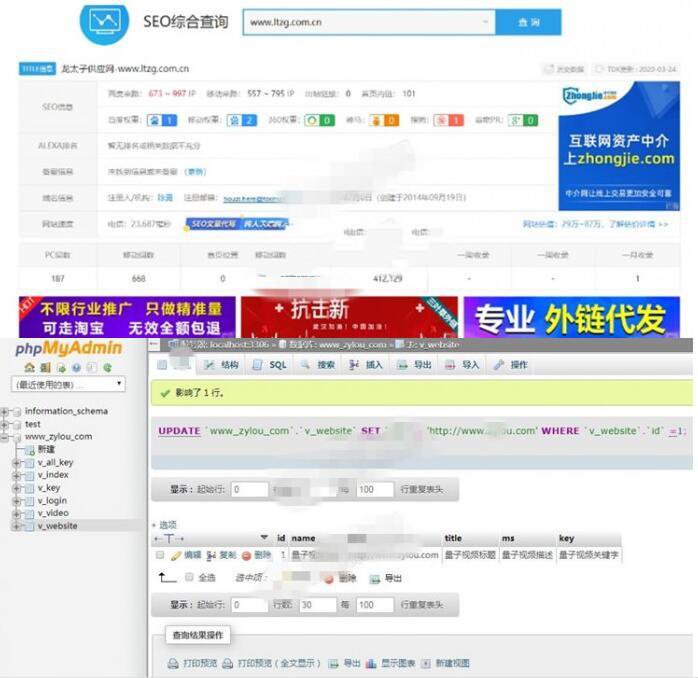
Task: Expand the v_all_key table node
Action: pyautogui.click(x=16, y=463)
